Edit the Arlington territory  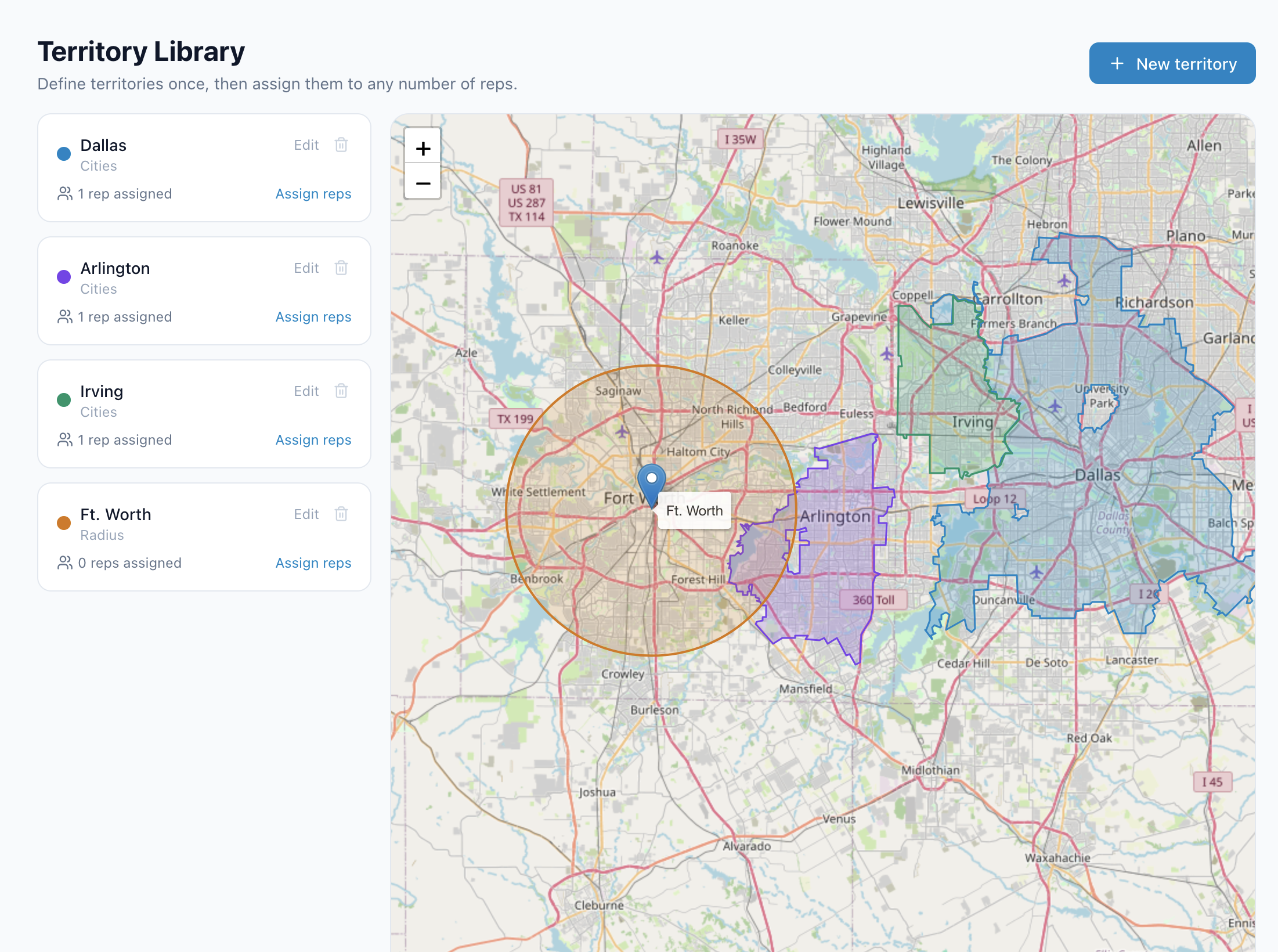coord(306,268)
